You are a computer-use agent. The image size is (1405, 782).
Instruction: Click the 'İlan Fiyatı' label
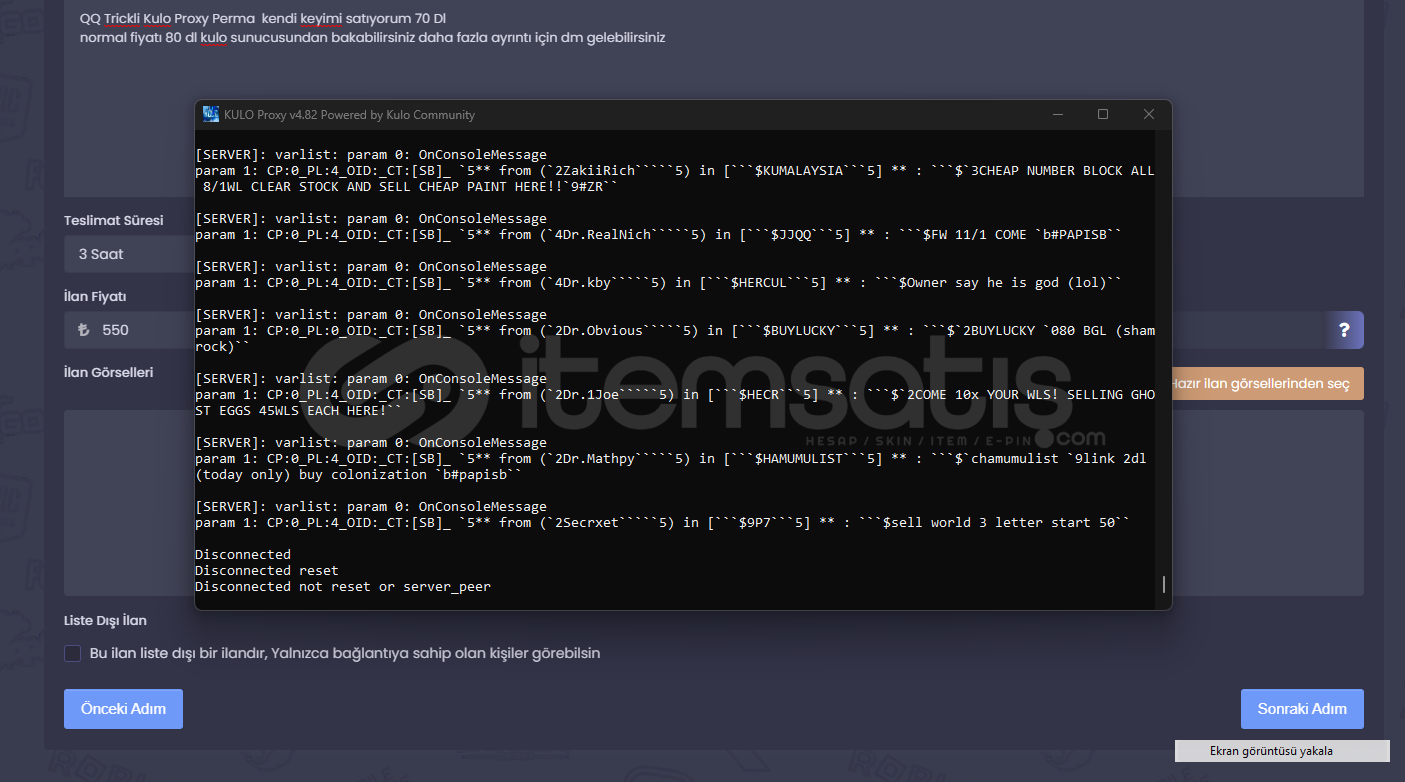point(95,297)
